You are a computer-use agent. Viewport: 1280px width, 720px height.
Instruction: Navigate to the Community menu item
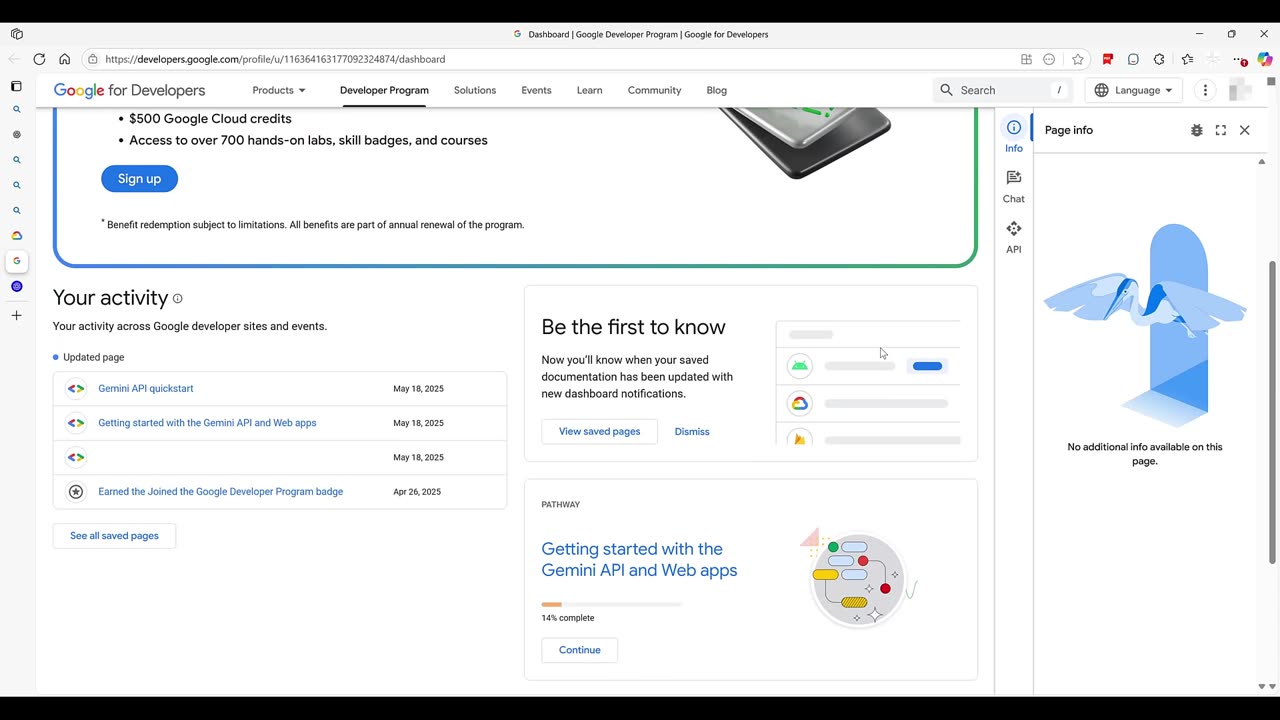pyautogui.click(x=654, y=90)
